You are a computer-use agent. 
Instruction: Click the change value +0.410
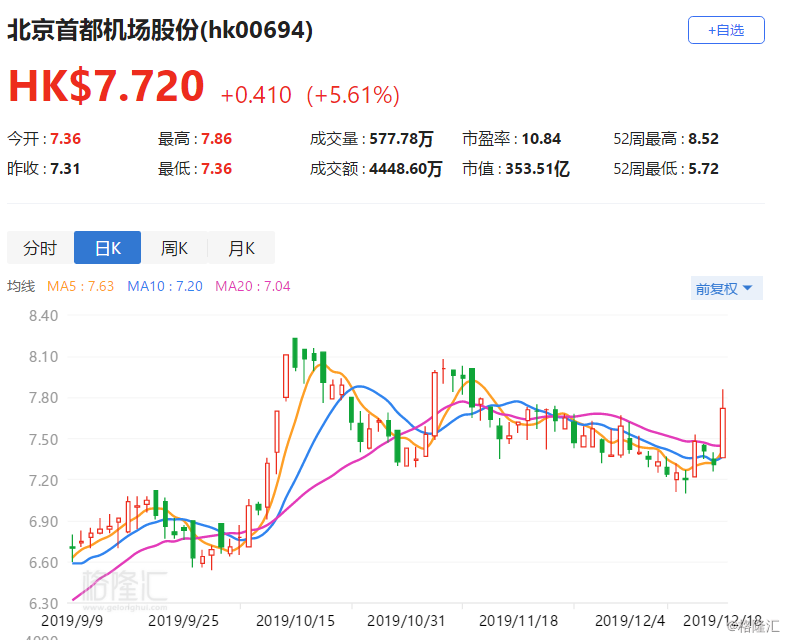(x=256, y=95)
